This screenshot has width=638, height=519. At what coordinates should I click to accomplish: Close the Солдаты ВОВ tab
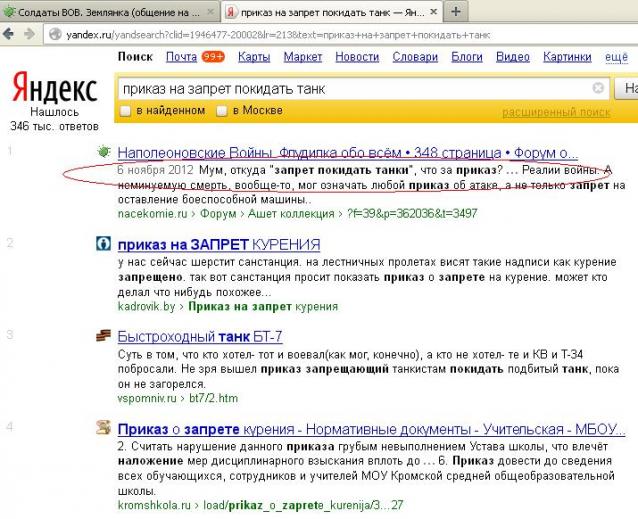click(210, 12)
